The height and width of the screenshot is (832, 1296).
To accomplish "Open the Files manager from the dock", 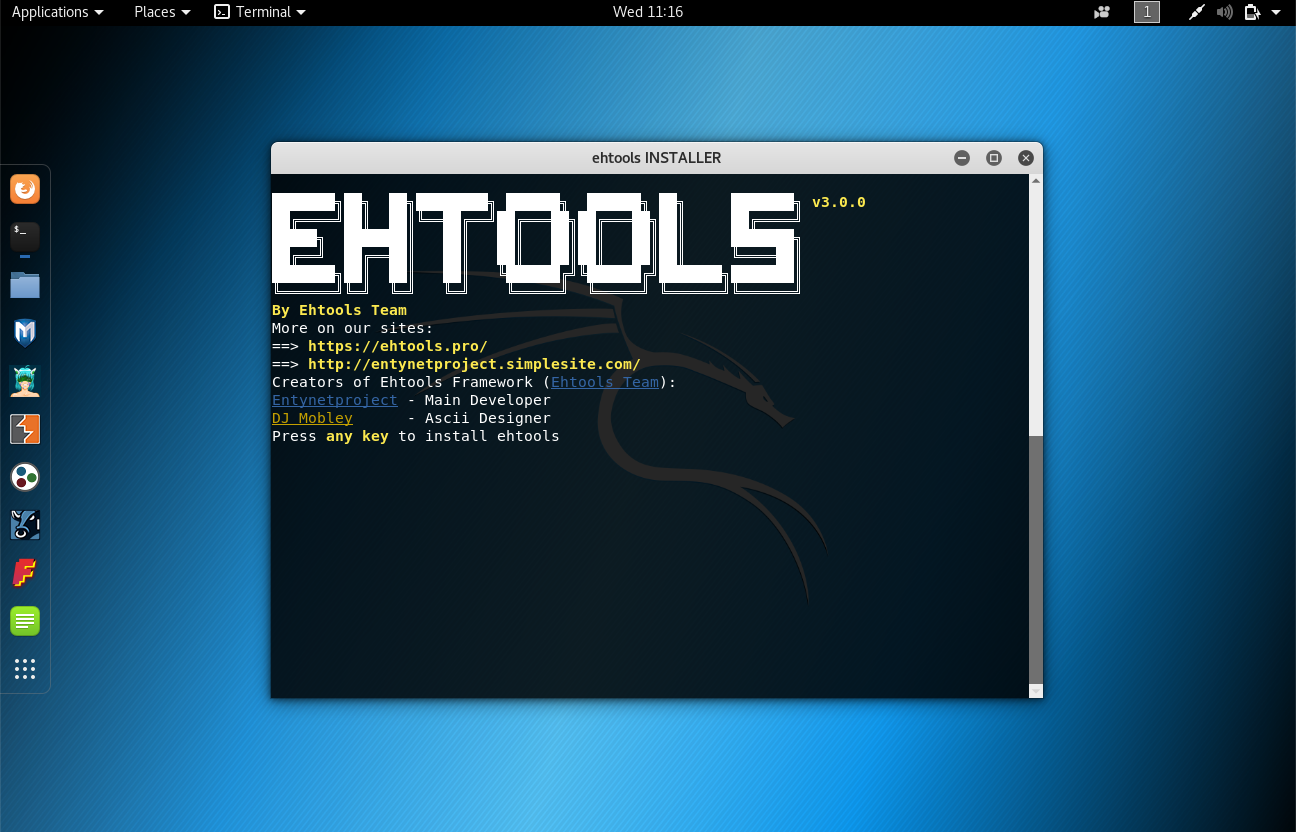I will click(x=24, y=285).
